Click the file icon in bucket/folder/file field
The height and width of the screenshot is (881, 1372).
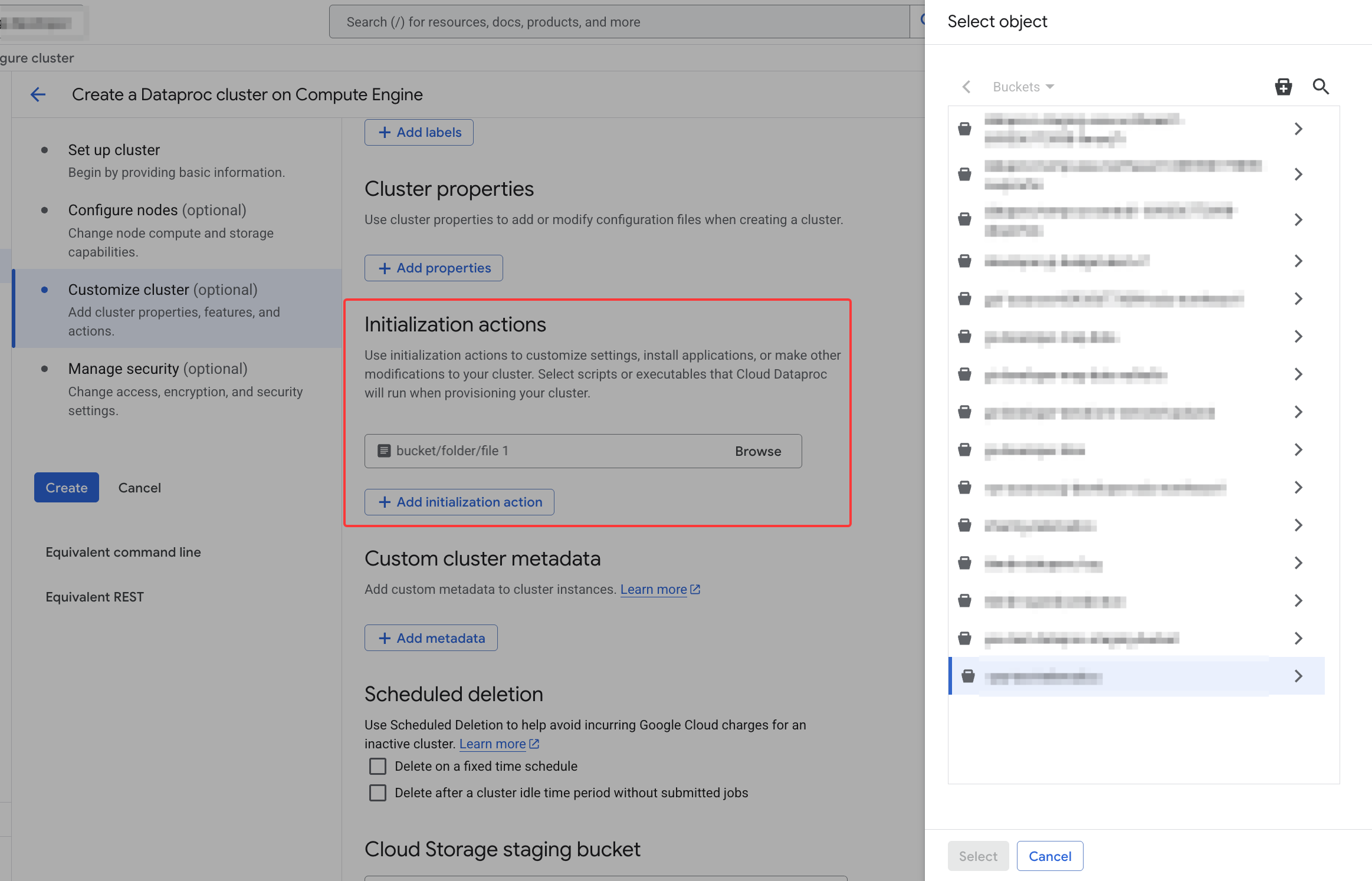[x=383, y=451]
